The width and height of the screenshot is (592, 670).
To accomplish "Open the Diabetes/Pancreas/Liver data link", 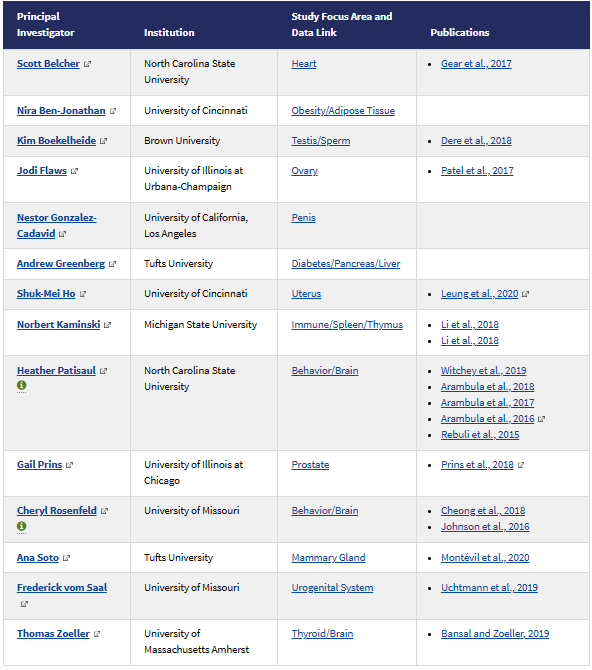I will (345, 264).
